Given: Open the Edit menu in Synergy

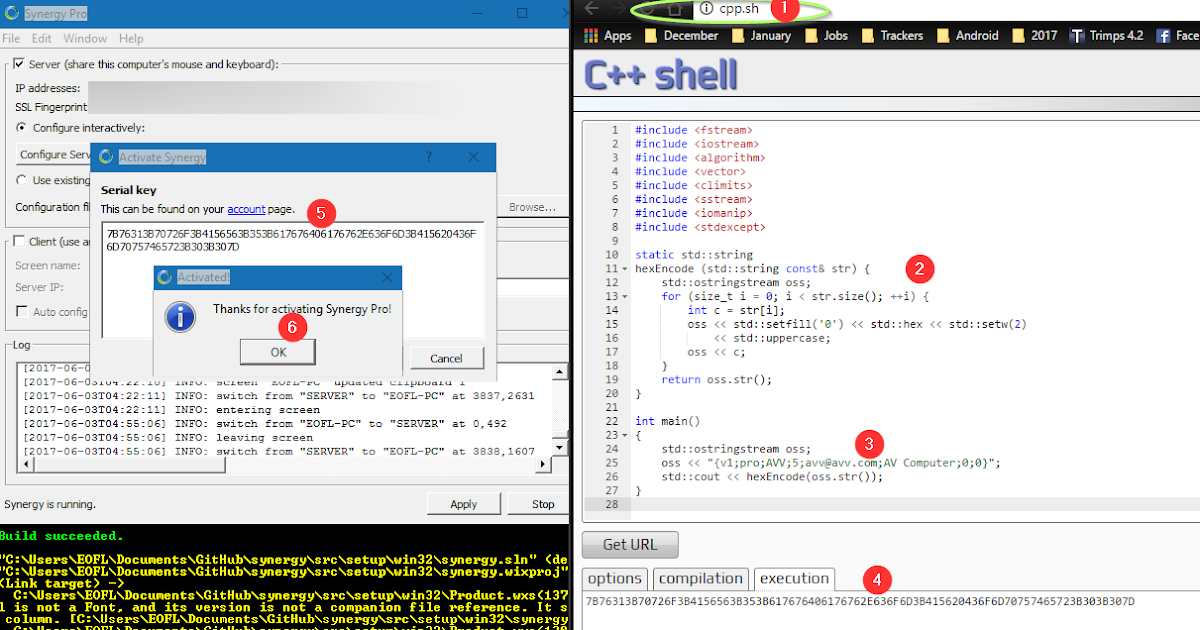Looking at the screenshot, I should point(41,39).
